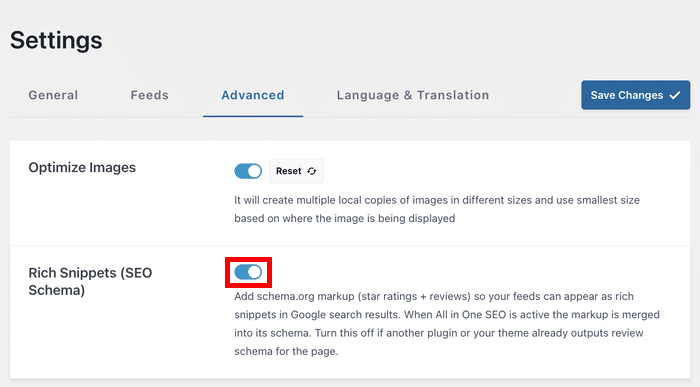Switch to the Feeds tab
The image size is (700, 387).
(150, 95)
